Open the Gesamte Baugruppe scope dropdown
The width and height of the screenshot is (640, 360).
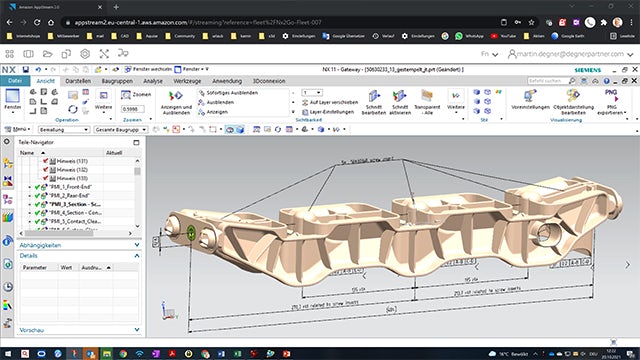pos(120,129)
